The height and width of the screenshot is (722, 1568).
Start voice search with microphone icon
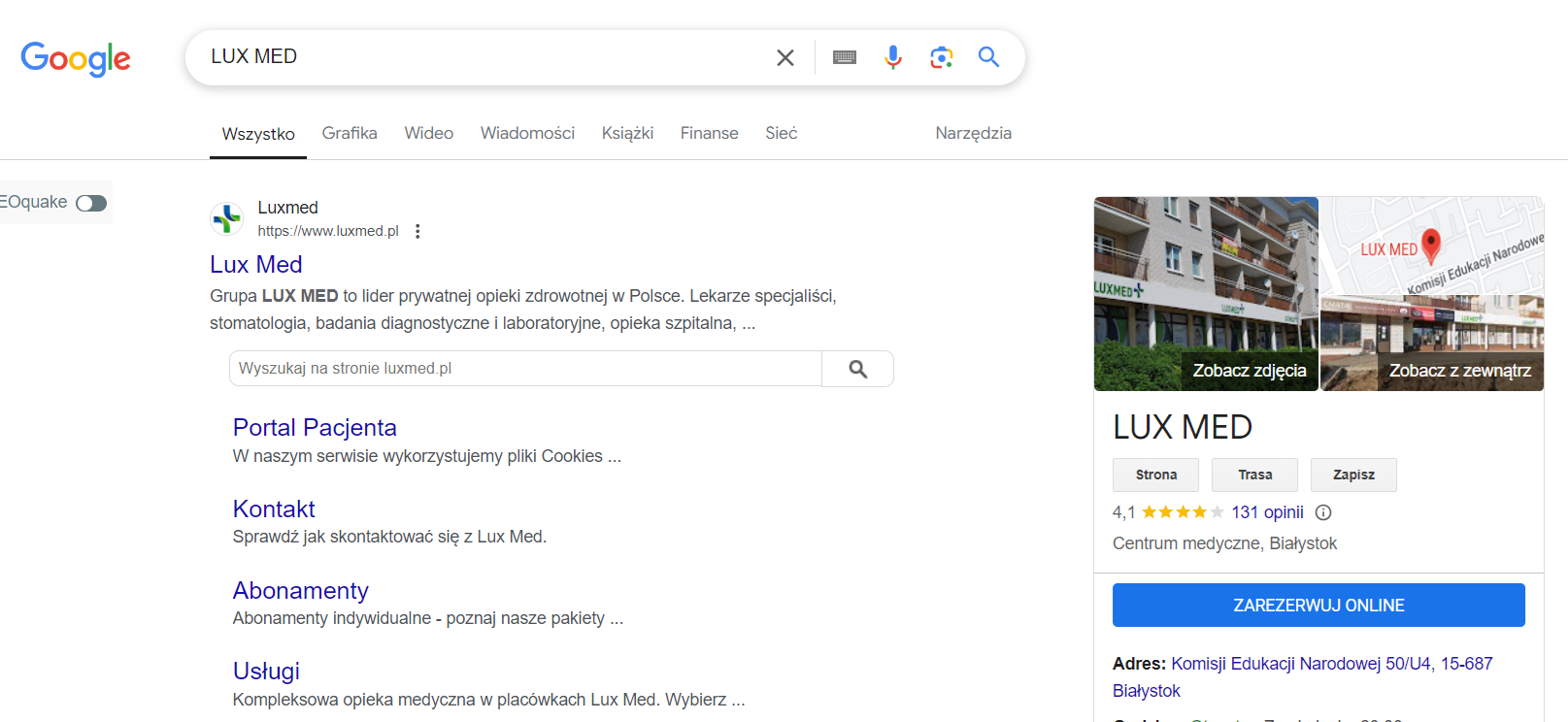point(893,57)
